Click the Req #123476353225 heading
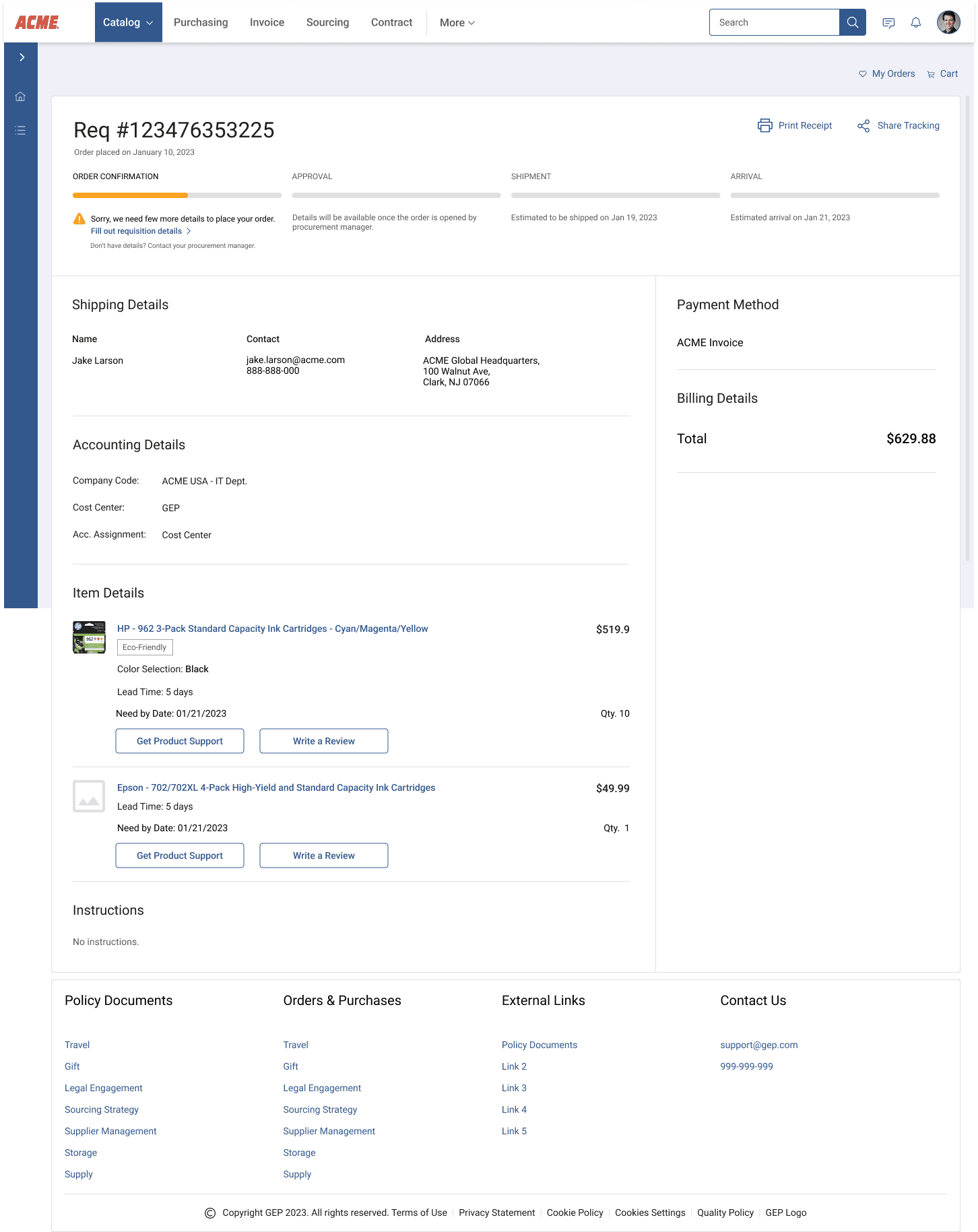The width and height of the screenshot is (978, 1232). [x=174, y=130]
